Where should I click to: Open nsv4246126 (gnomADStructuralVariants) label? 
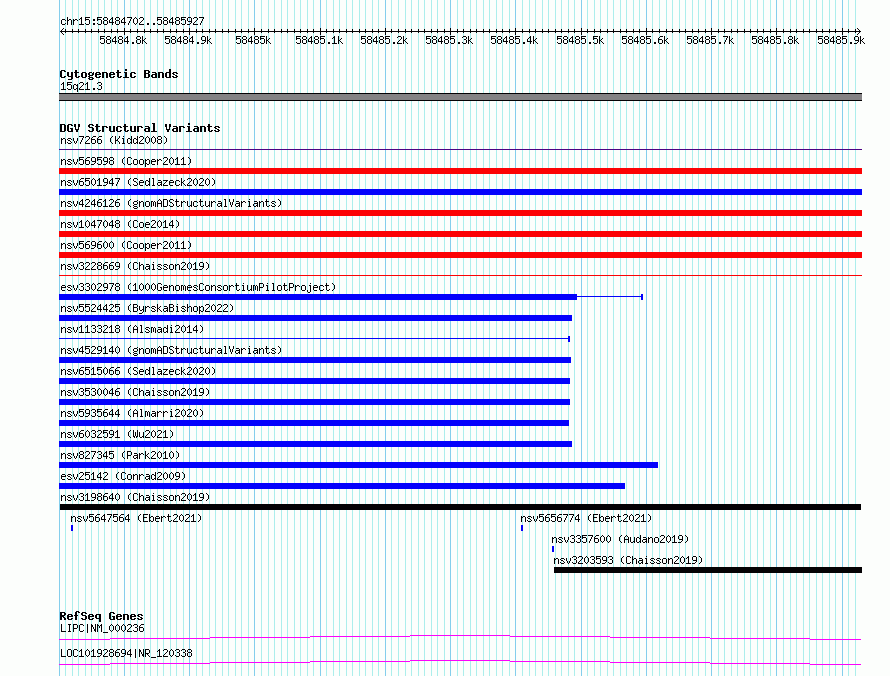pyautogui.click(x=171, y=203)
